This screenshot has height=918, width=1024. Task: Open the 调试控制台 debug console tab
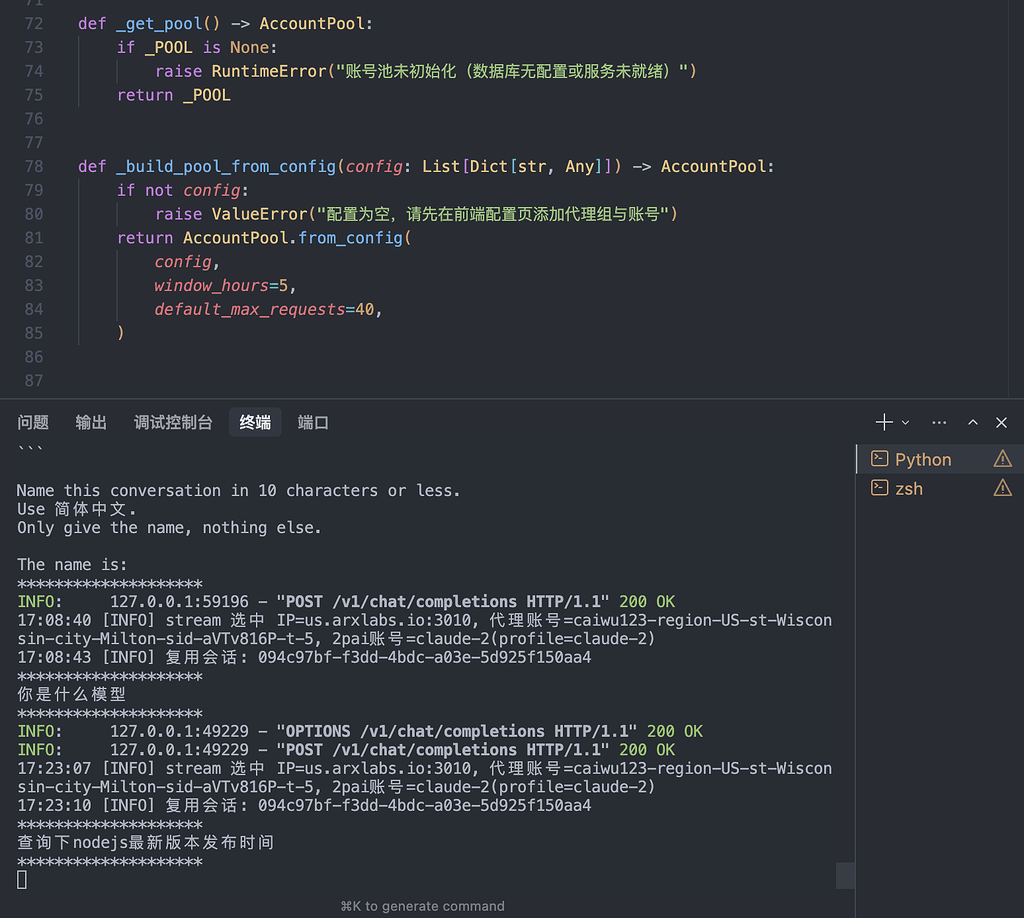173,422
